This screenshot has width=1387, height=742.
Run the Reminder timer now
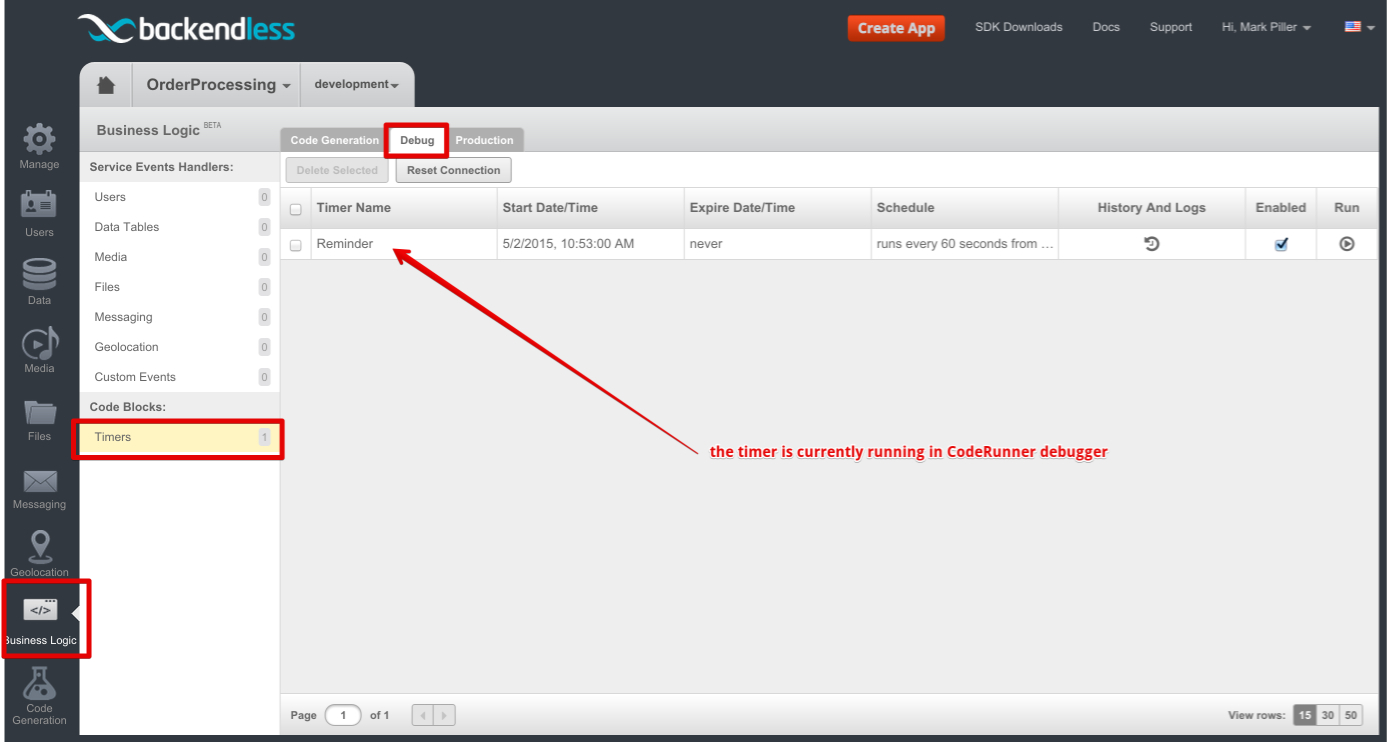pyautogui.click(x=1347, y=243)
